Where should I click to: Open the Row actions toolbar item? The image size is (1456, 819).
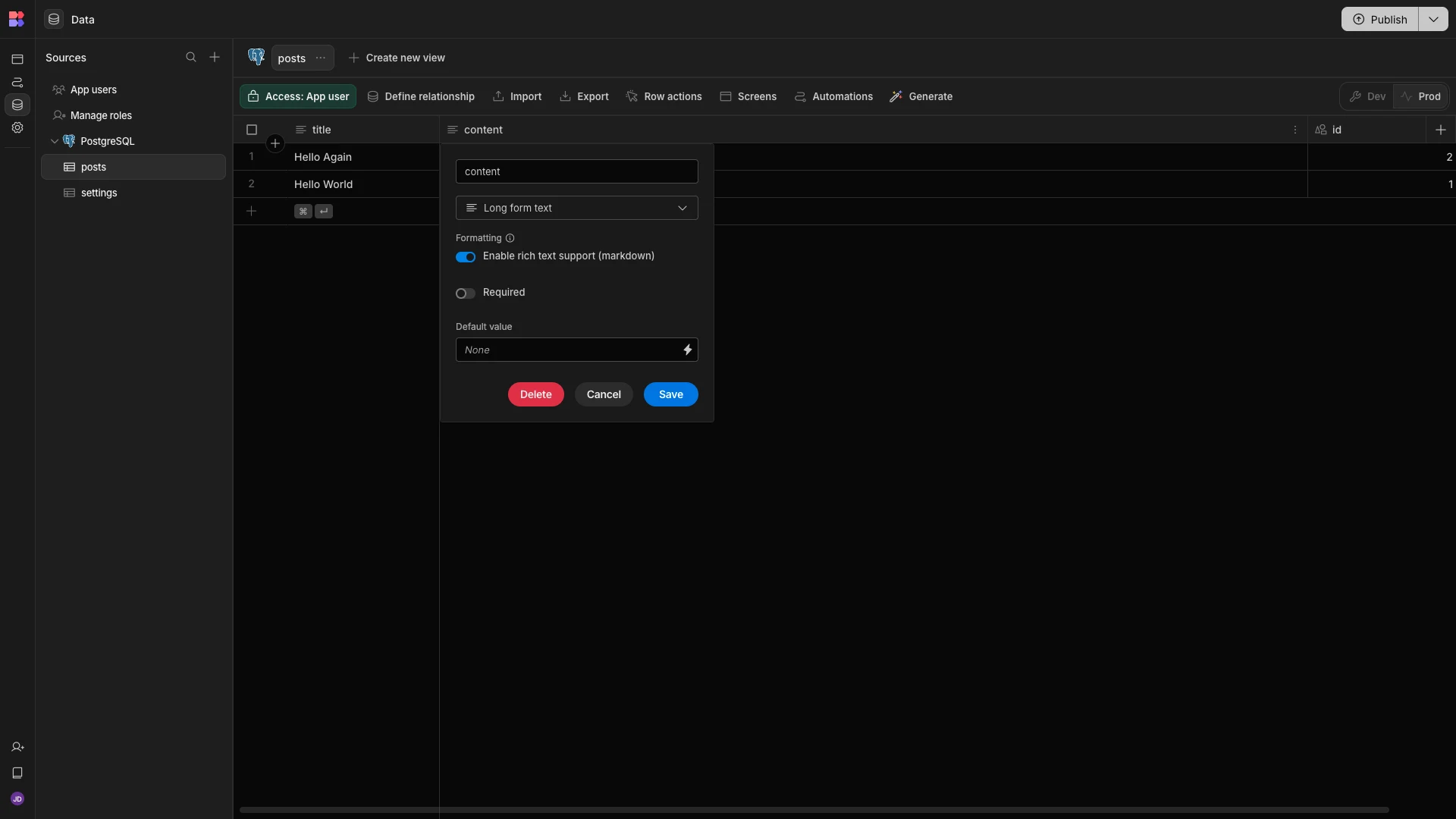[664, 96]
